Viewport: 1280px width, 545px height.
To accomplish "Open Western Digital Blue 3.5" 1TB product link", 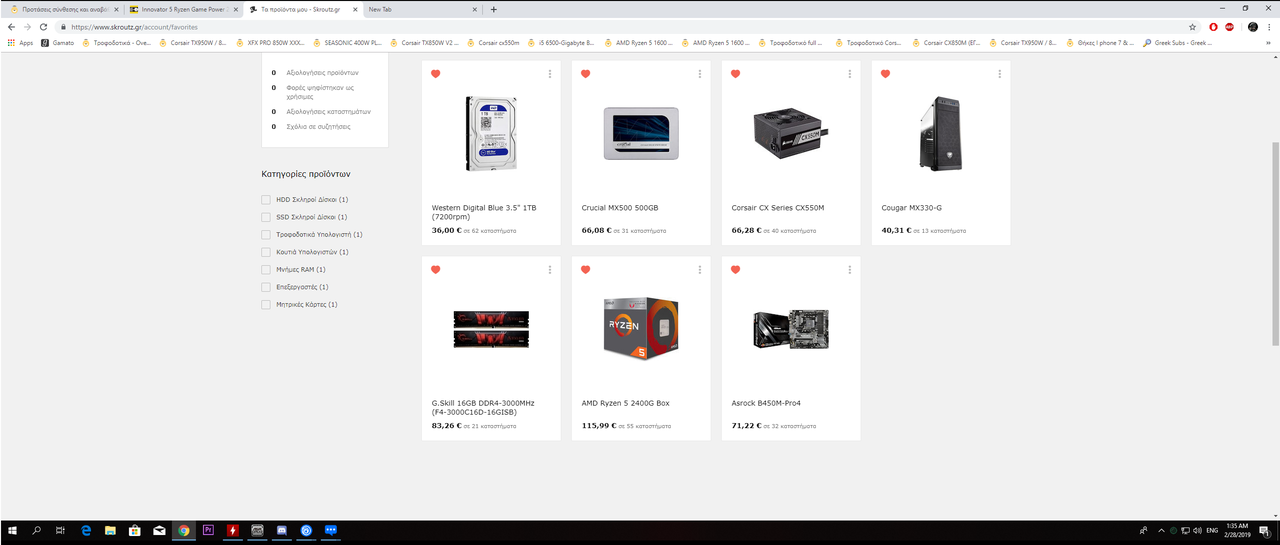I will click(484, 212).
